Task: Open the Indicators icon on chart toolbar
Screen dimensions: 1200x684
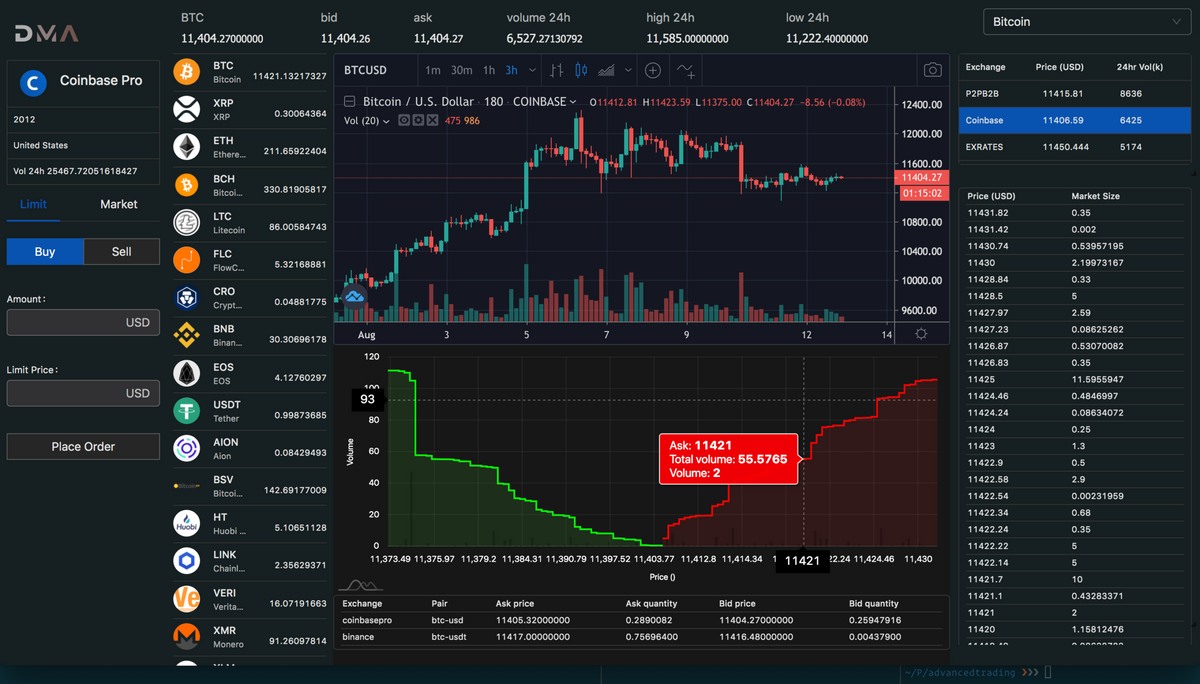Action: click(686, 70)
